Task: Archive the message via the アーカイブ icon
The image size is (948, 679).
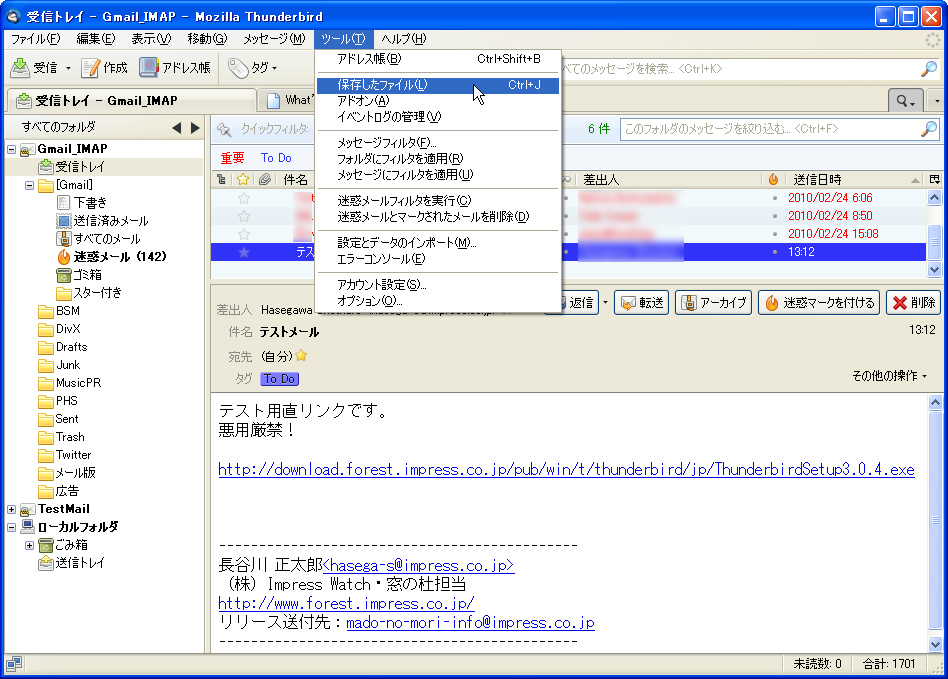Action: [713, 304]
